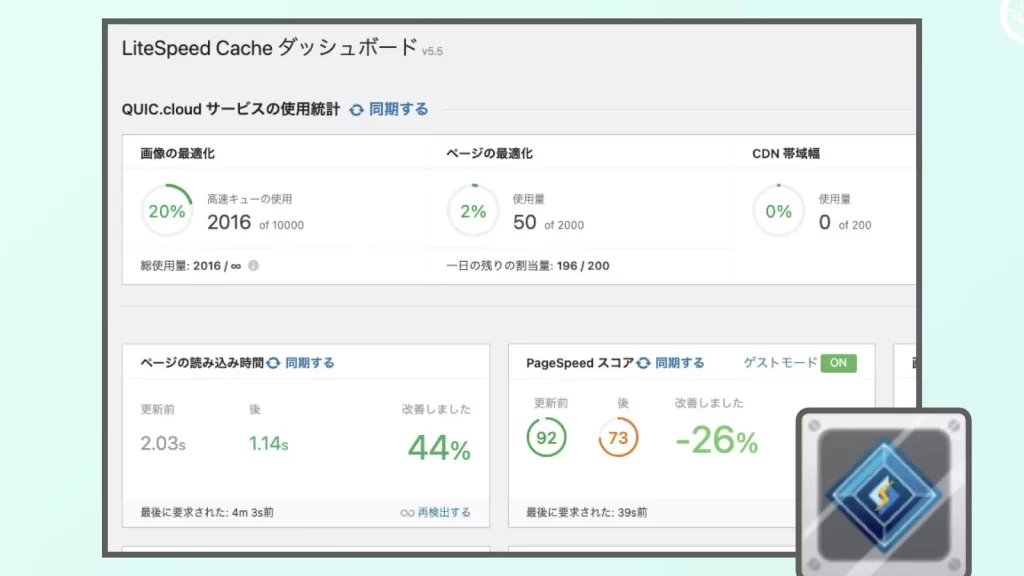Viewport: 1024px width, 576px height.
Task: Open the ゲストモード link
Action: [780, 362]
